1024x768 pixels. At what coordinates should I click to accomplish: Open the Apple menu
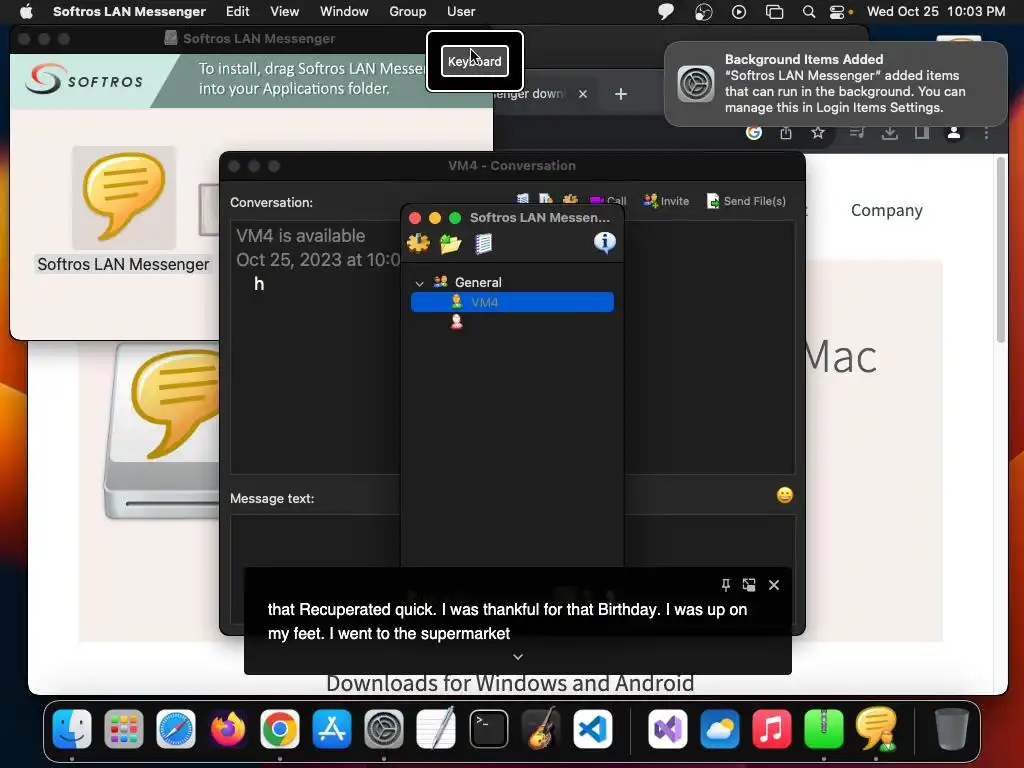coord(26,11)
